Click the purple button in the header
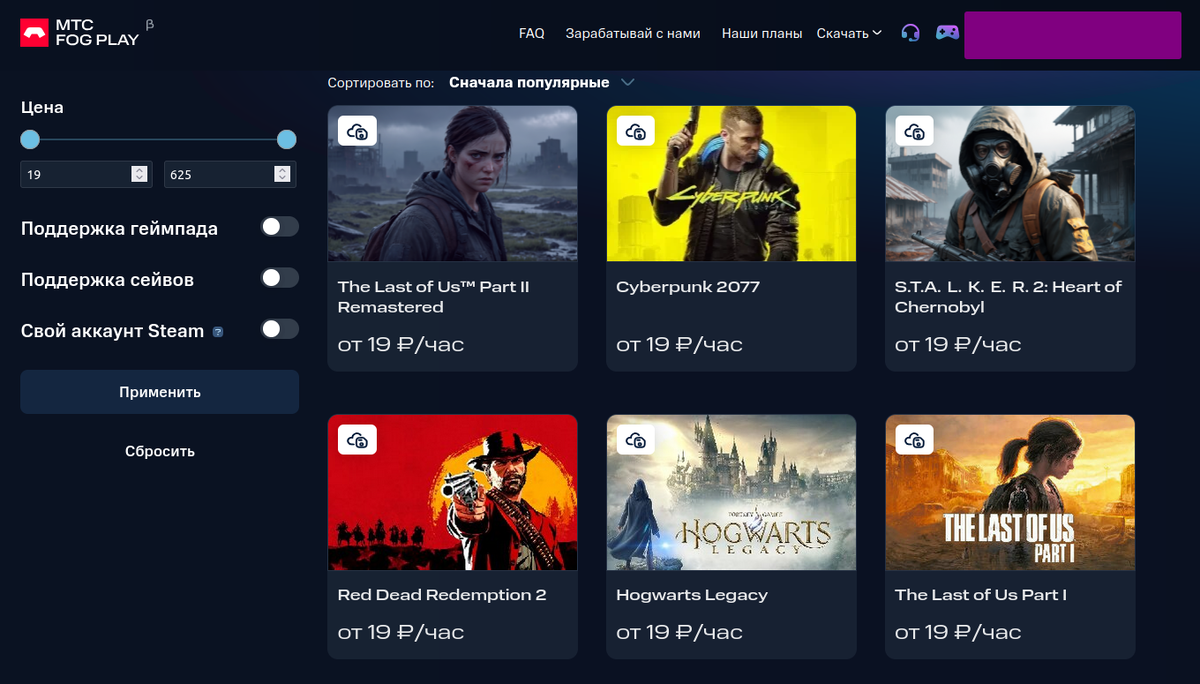The height and width of the screenshot is (684, 1200). tap(1073, 36)
